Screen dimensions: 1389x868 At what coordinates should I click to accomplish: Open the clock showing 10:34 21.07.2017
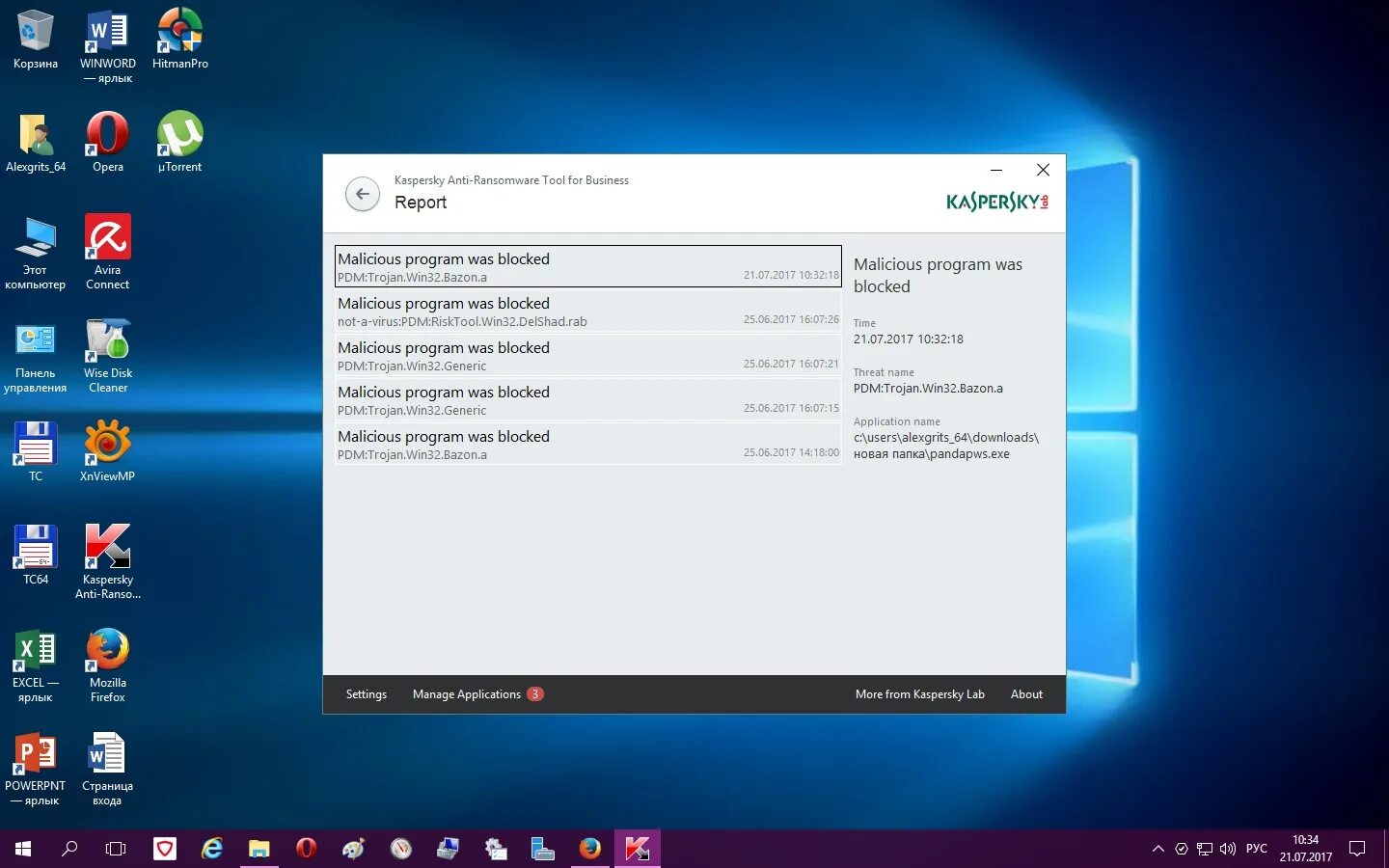1306,849
